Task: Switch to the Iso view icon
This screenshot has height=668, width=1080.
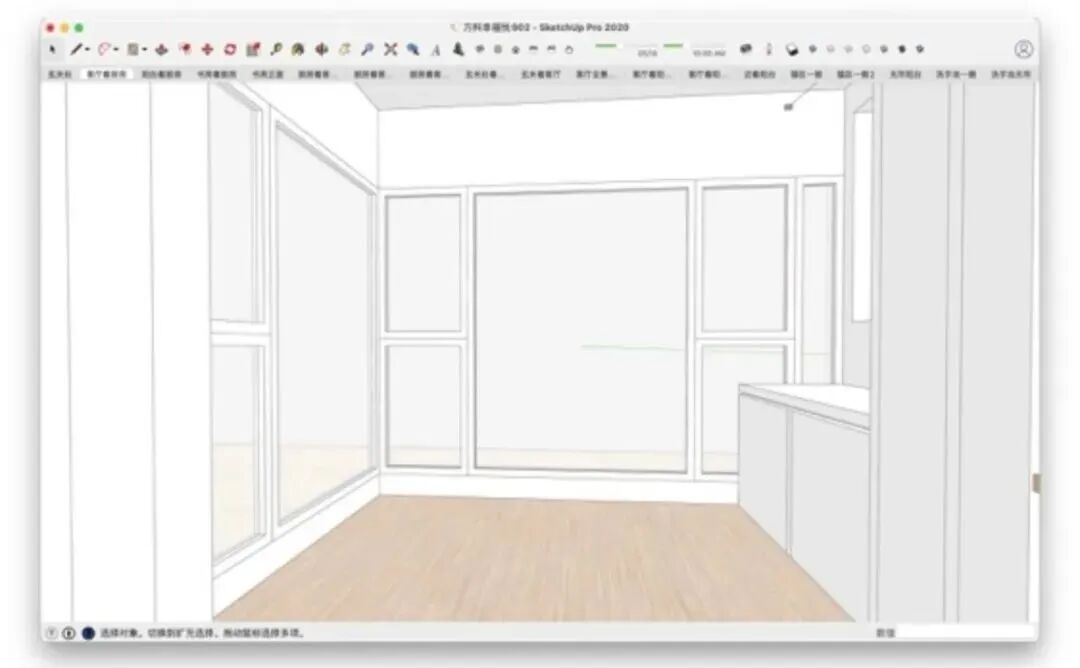Action: (480, 50)
